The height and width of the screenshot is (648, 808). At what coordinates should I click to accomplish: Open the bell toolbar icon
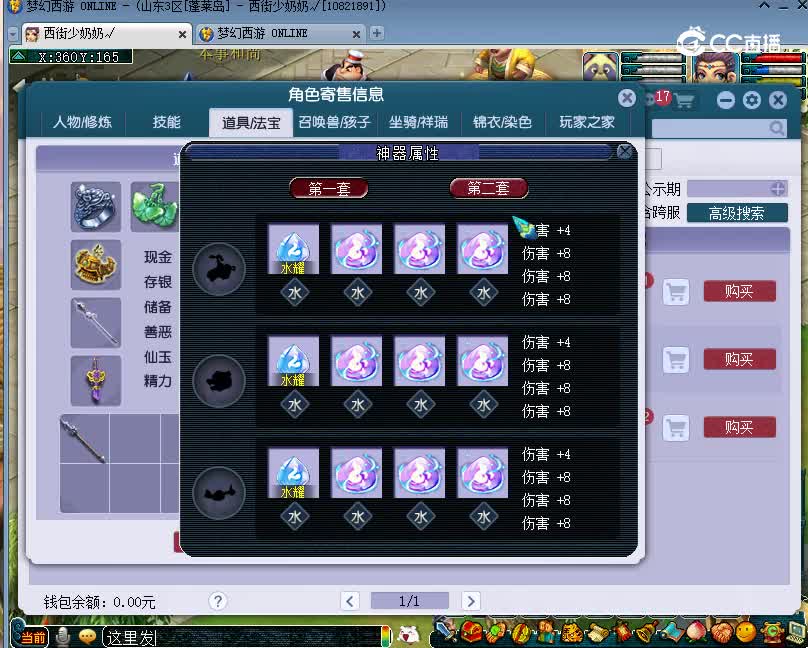pyautogui.click(x=648, y=632)
